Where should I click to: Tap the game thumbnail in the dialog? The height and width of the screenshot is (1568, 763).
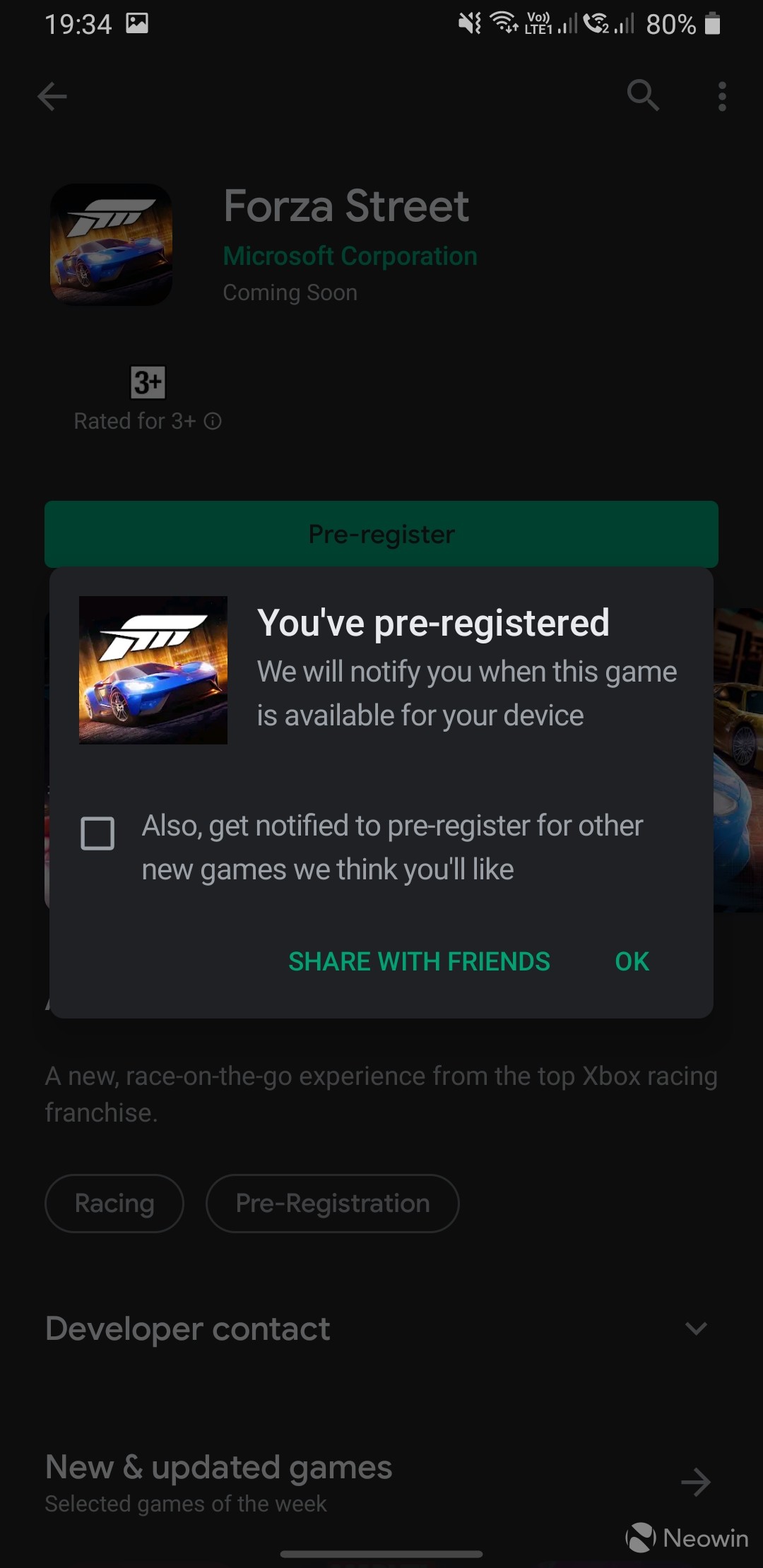tap(153, 670)
